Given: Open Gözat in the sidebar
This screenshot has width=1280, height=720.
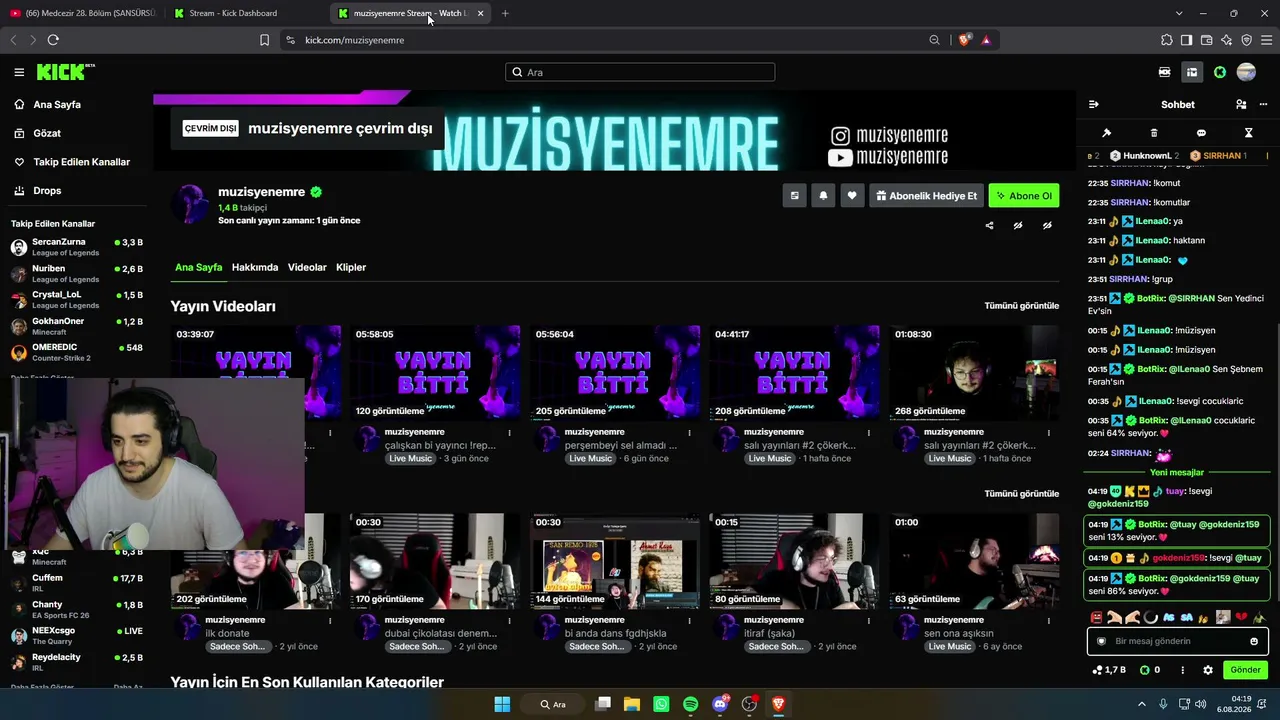Looking at the screenshot, I should tap(77, 133).
